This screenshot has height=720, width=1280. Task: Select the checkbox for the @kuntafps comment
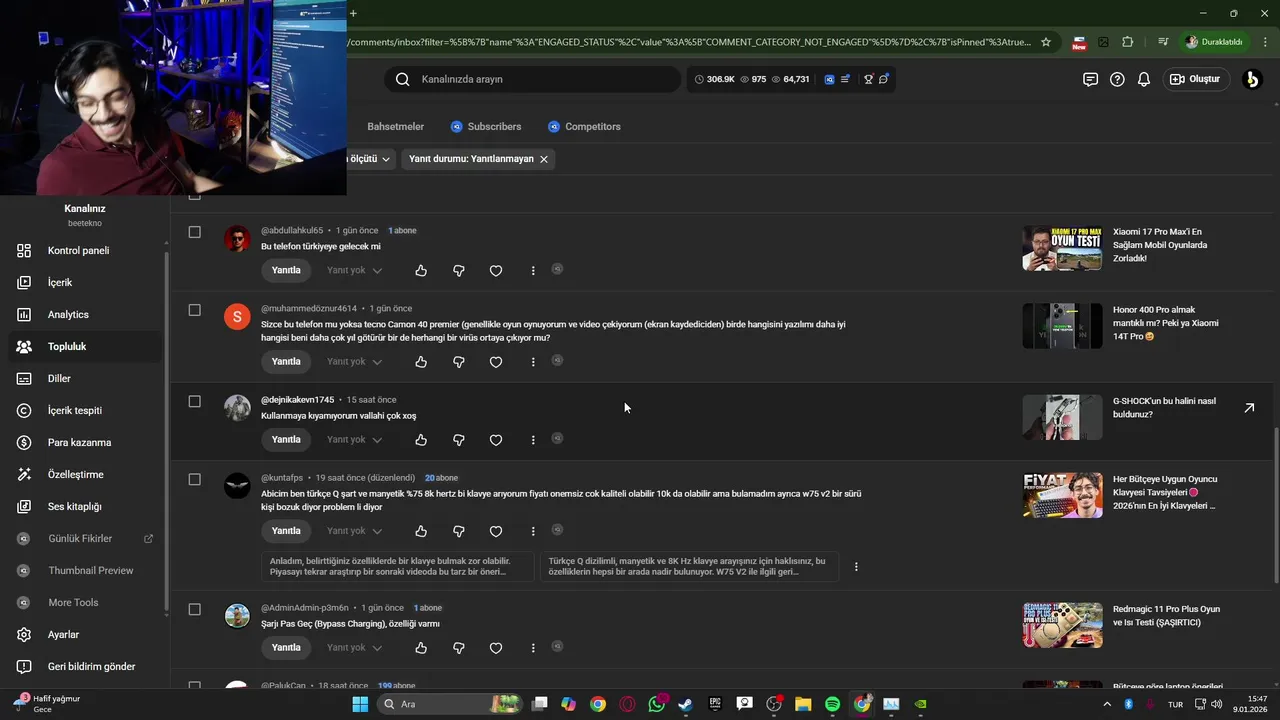click(x=195, y=479)
